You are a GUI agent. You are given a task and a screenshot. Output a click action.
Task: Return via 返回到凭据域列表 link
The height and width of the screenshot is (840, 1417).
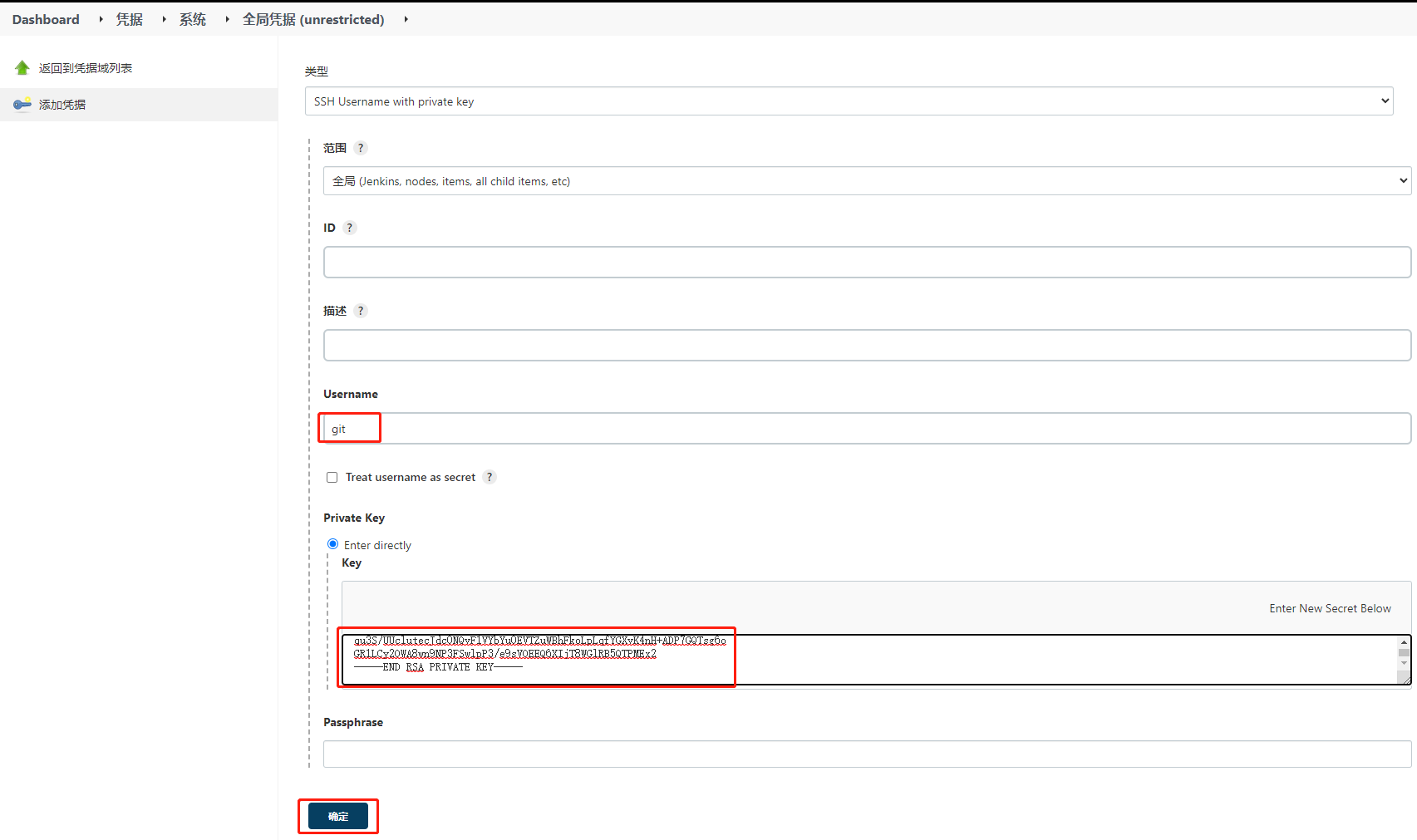click(x=86, y=68)
